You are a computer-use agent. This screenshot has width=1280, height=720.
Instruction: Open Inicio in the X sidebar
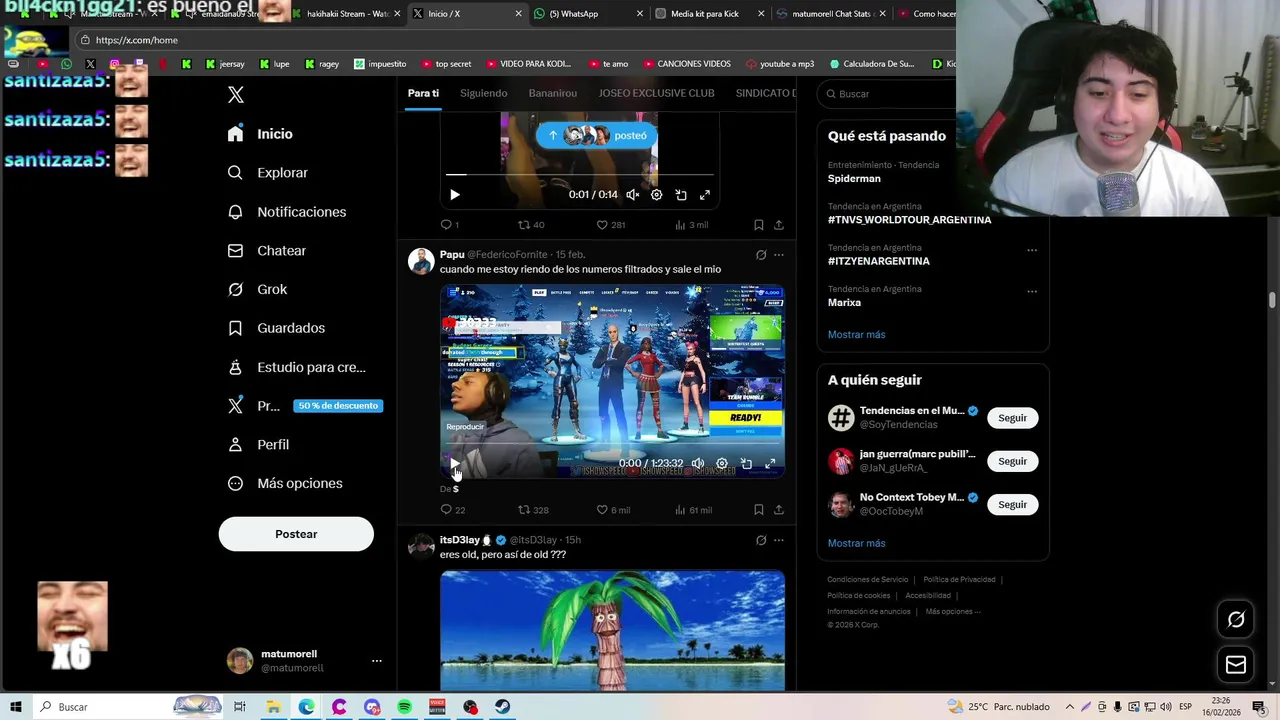[x=260, y=134]
